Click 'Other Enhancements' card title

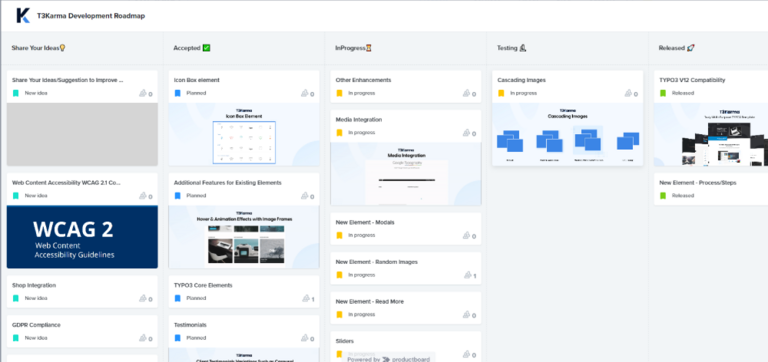click(363, 80)
